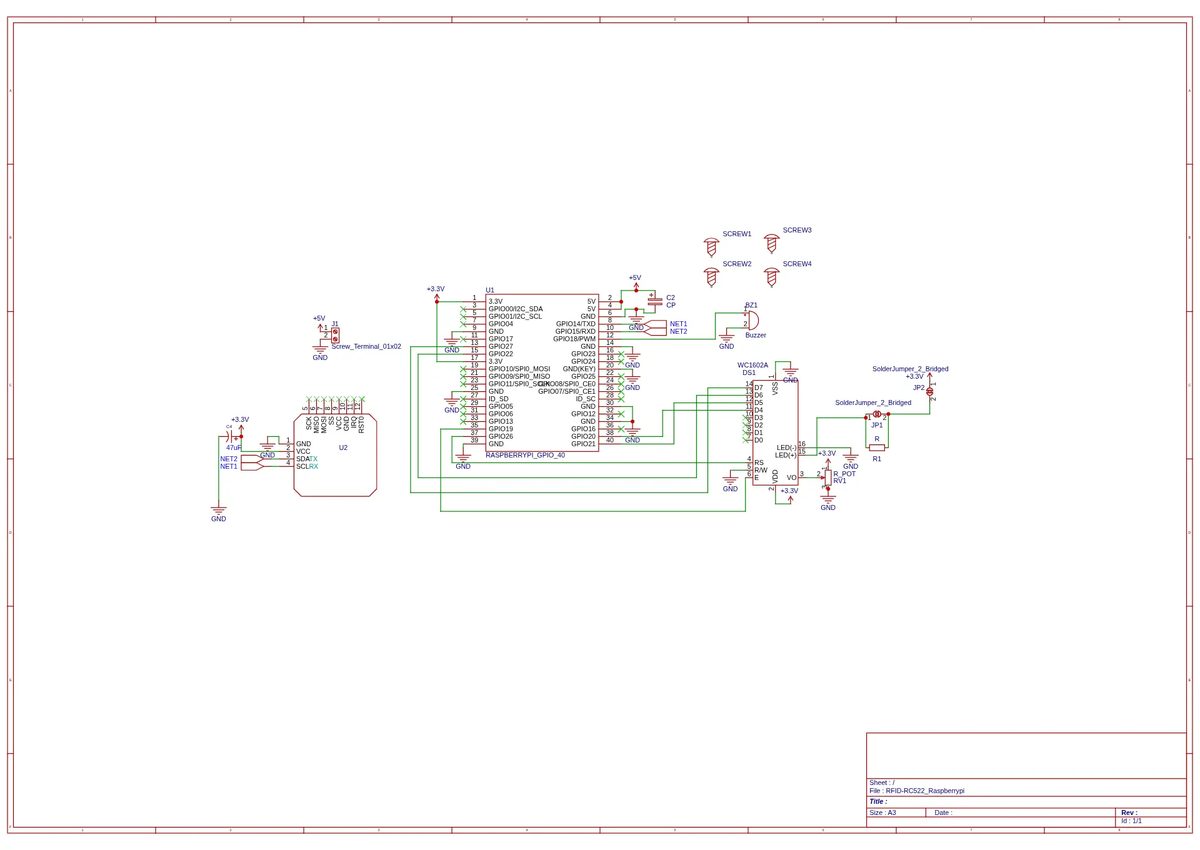Click the WC1602A value label
This screenshot has width=1200, height=850.
tap(752, 365)
